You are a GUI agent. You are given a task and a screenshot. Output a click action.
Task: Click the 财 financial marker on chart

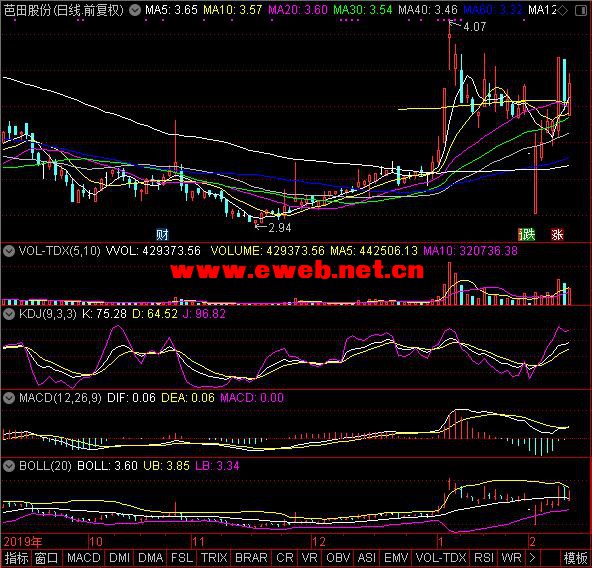tap(162, 235)
